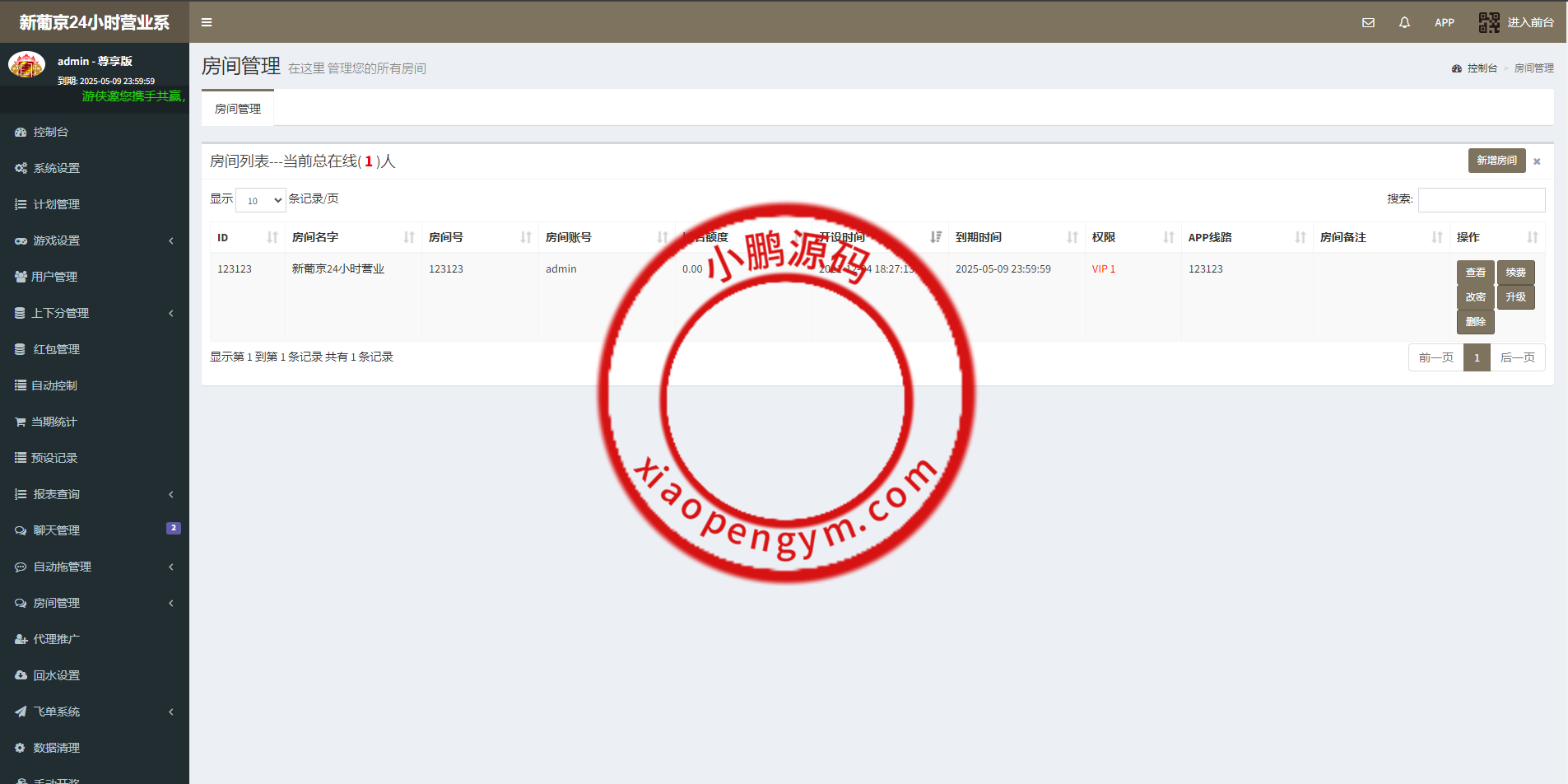Screen dimensions: 1568x784
Task: Toggle the sidebar with hamburger icon
Action: pos(207,22)
